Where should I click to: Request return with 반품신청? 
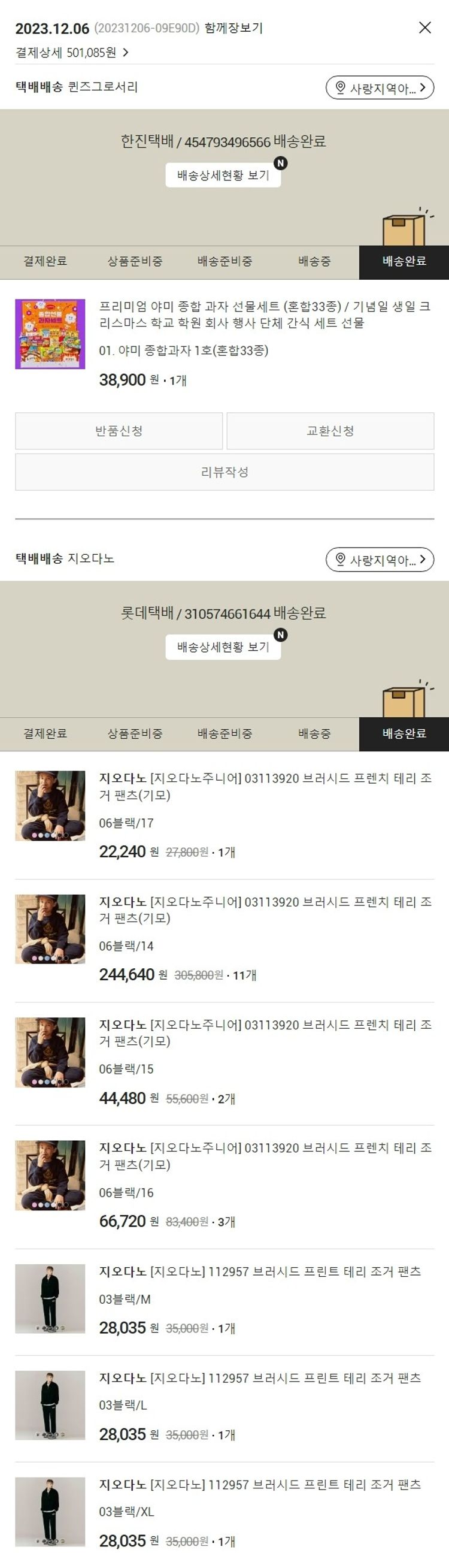(x=119, y=431)
